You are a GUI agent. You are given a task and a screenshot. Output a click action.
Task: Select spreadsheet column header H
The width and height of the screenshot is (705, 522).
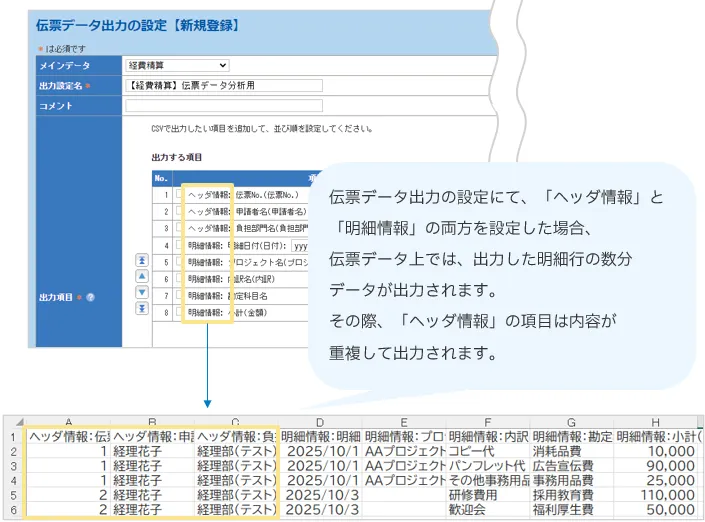(658, 420)
